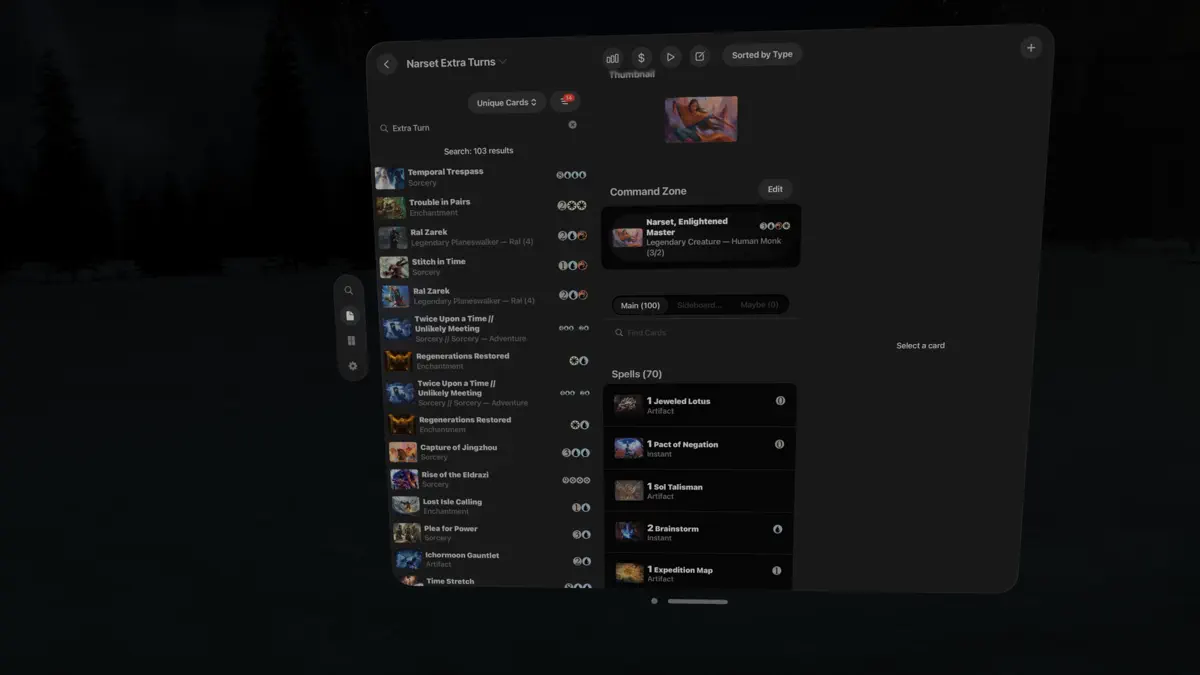Image resolution: width=1200 pixels, height=675 pixels.
Task: Toggle the clock icon next to Brainstorm
Action: [777, 529]
